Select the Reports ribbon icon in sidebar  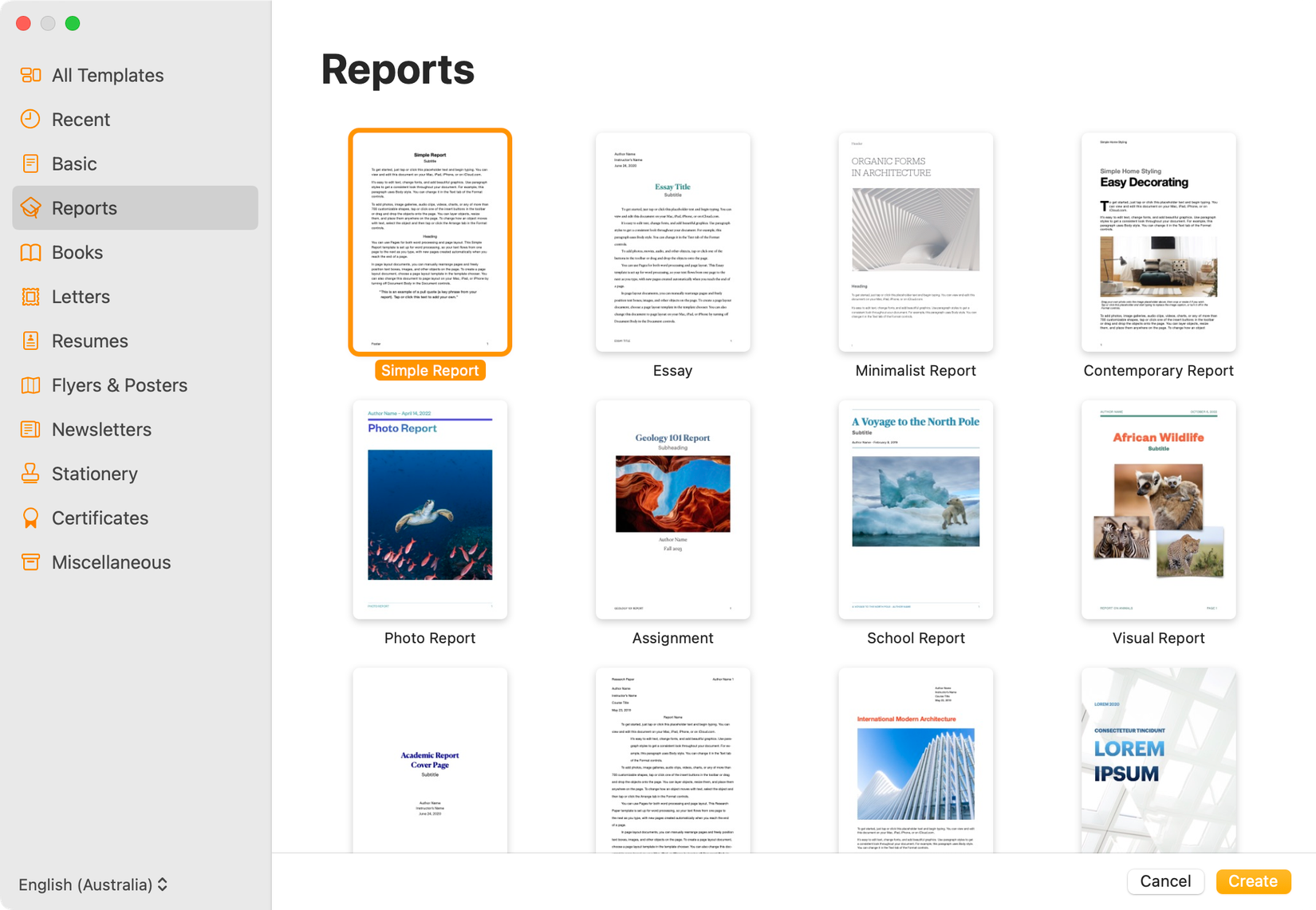click(x=31, y=207)
